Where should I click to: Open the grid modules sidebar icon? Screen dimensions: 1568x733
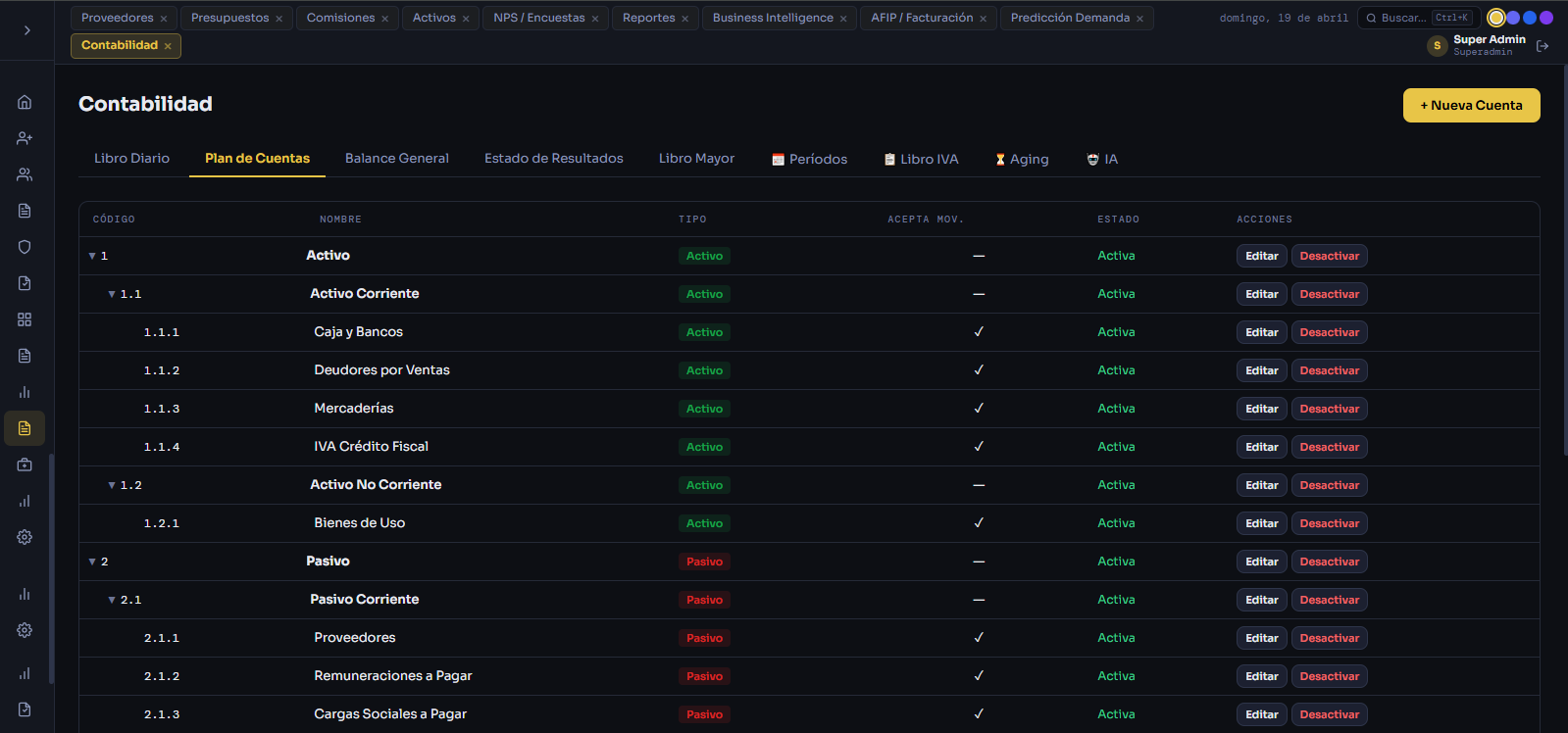pos(25,319)
